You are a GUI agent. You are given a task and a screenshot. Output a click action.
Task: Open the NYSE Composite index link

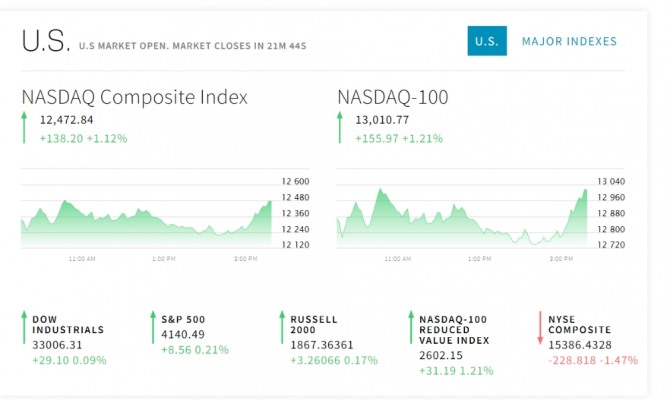tap(580, 324)
